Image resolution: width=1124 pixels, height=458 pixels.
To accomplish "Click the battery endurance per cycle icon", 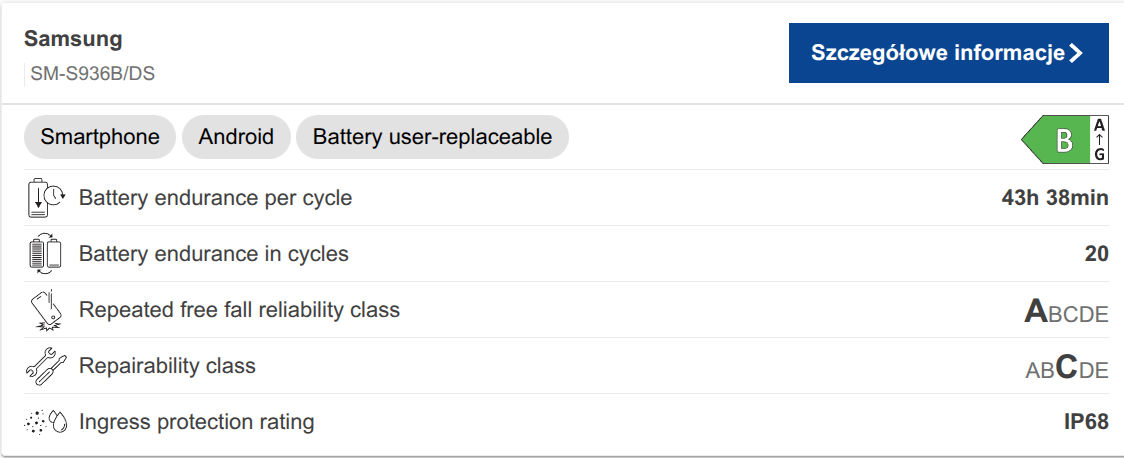I will [x=46, y=198].
